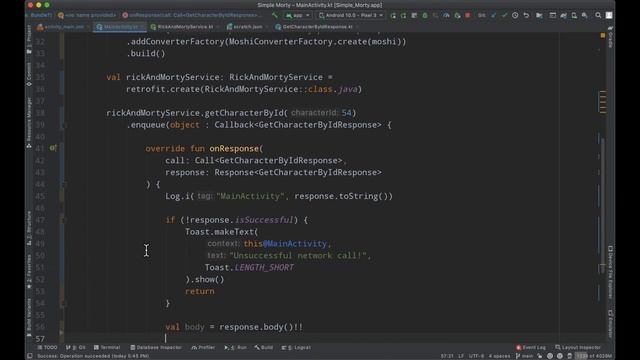
Task: Open the Terminal tool window
Action: (x=107, y=347)
